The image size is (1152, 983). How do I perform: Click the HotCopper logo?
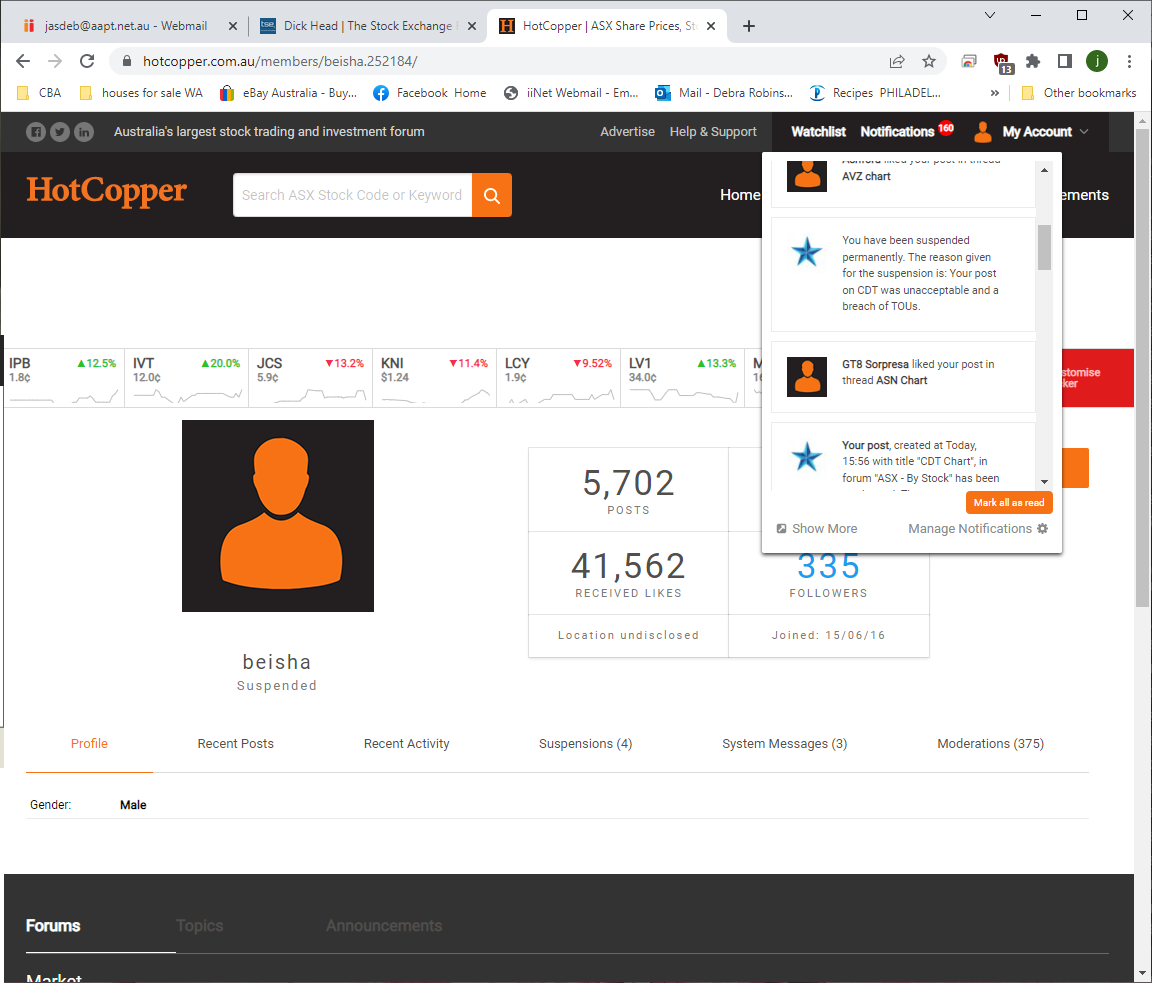point(107,191)
